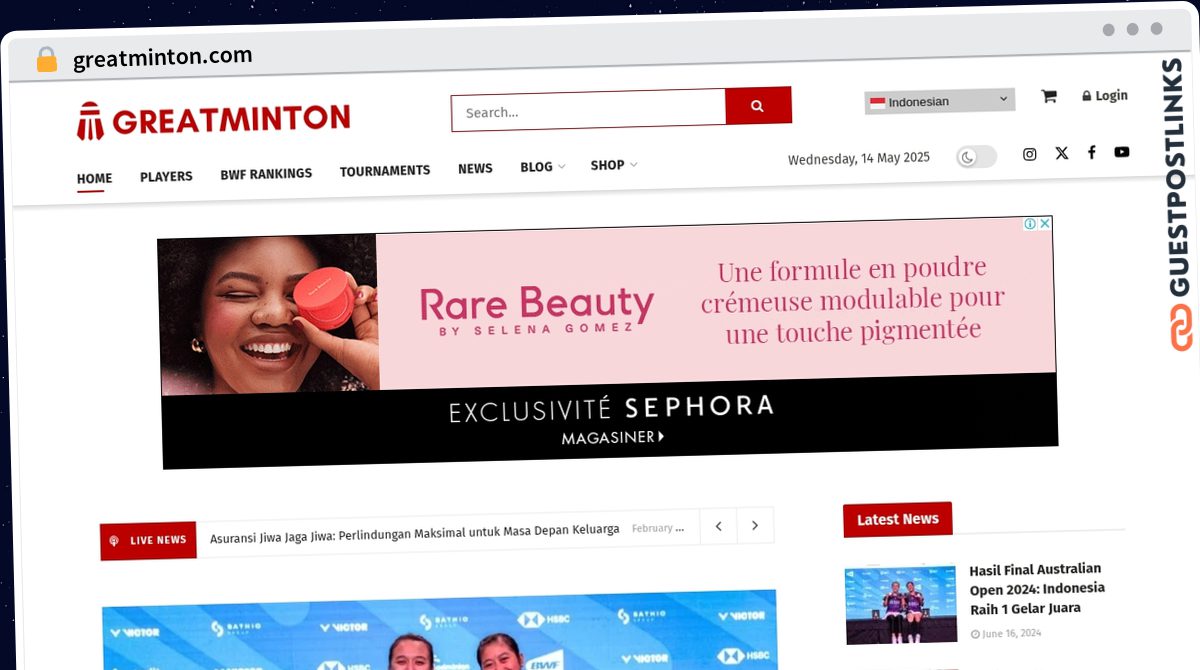Open the Tournaments menu item
The image size is (1200, 670).
385,171
